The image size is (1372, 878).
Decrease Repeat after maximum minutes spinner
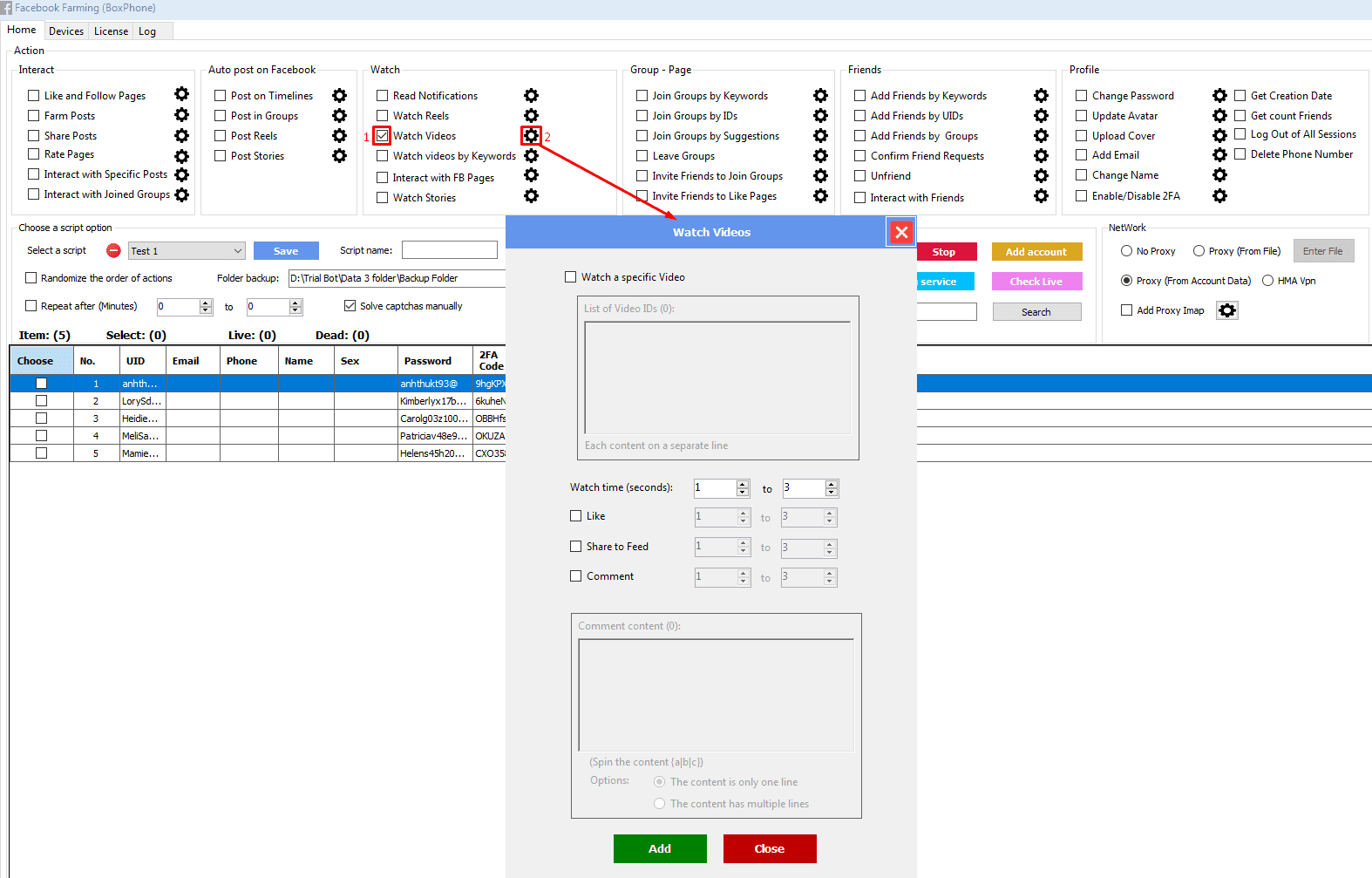coord(295,310)
